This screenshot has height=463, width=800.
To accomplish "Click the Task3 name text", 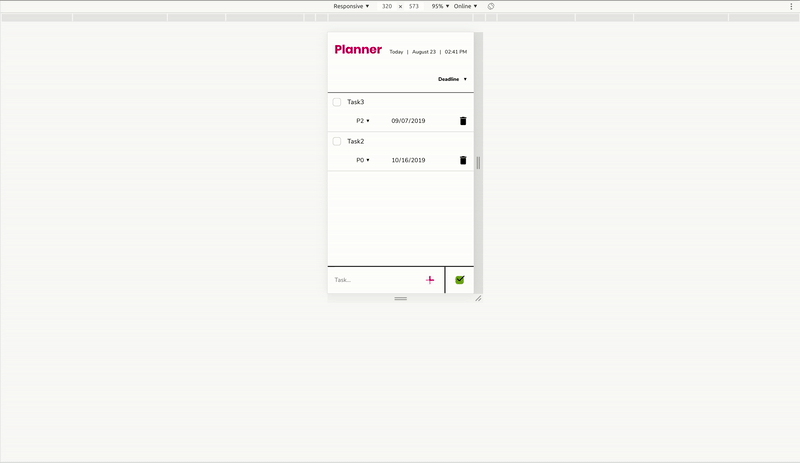I will coord(356,102).
